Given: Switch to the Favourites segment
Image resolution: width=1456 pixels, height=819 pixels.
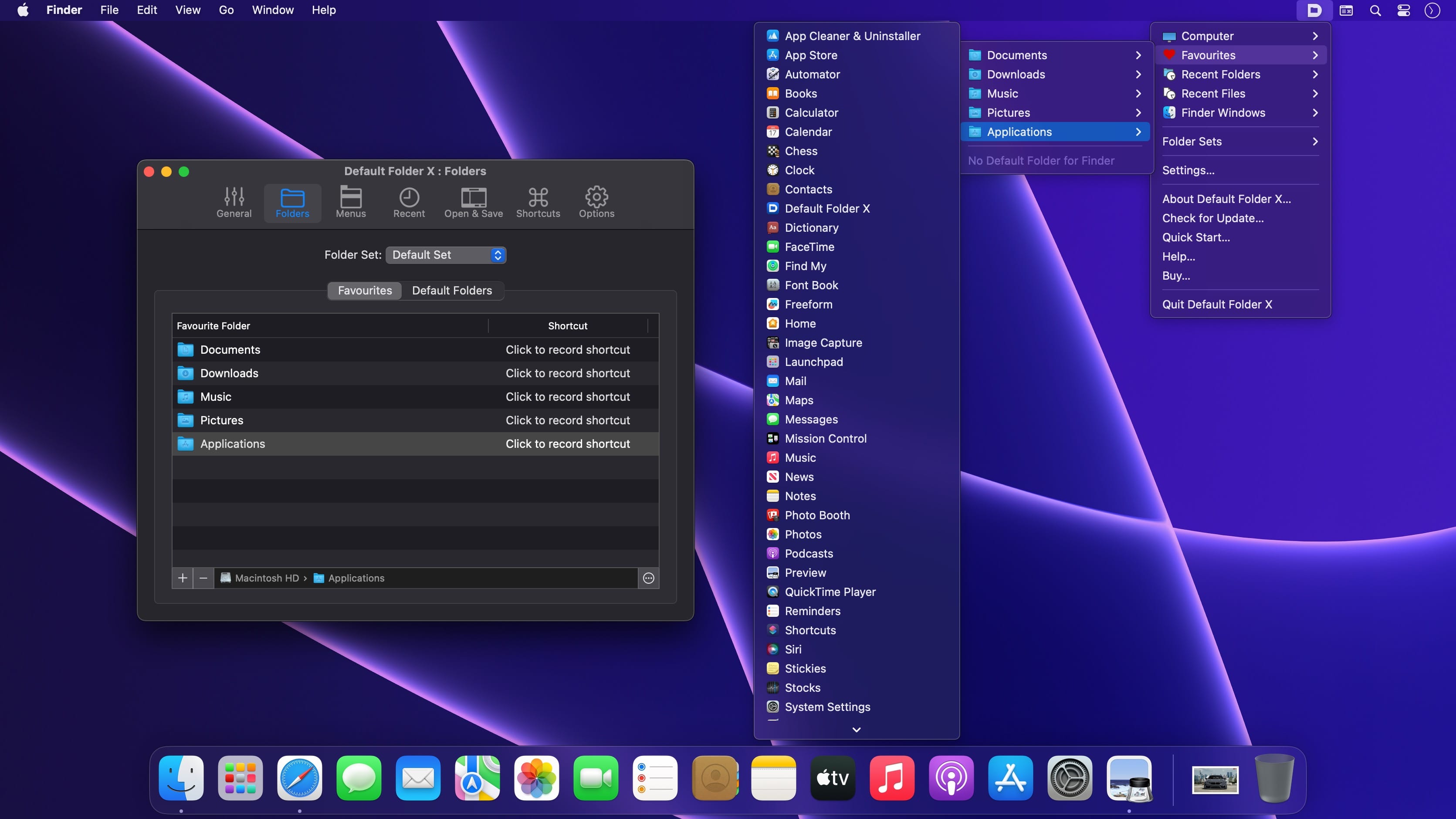Looking at the screenshot, I should (x=365, y=291).
